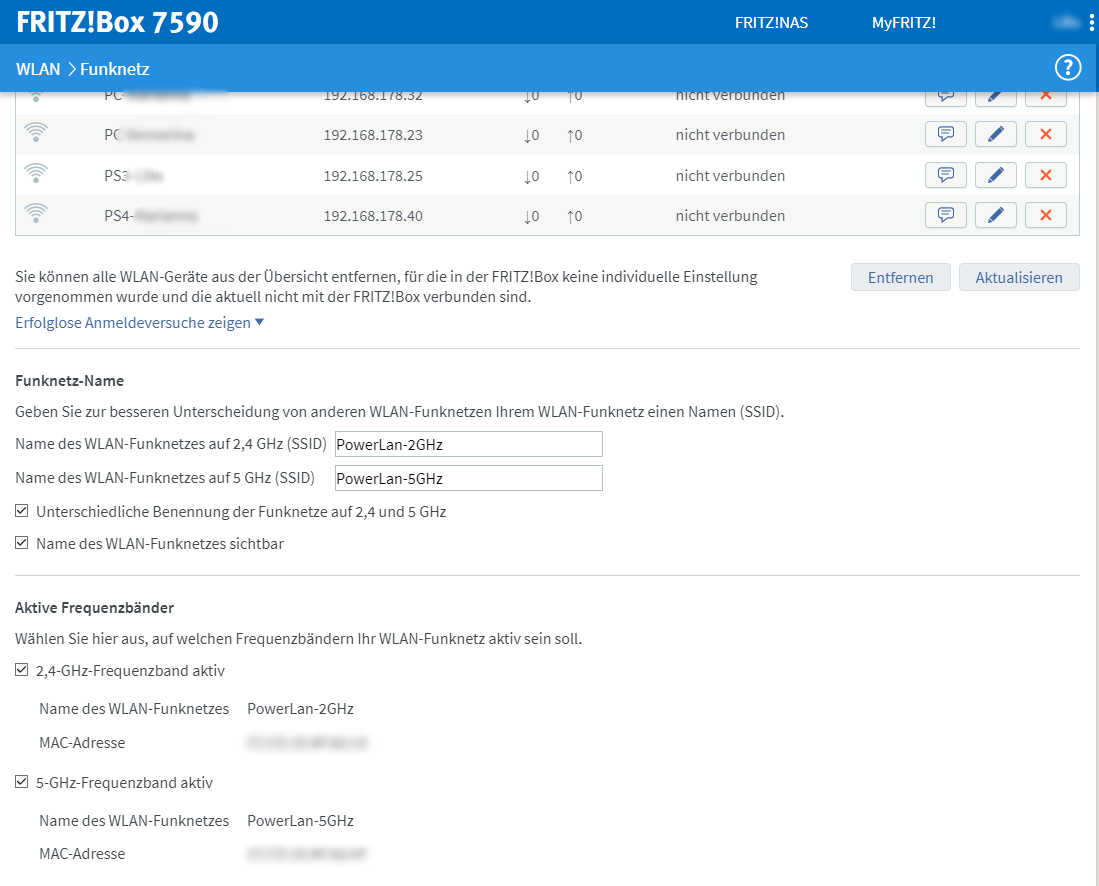Open the help page via question mark icon
The height and width of the screenshot is (886, 1099).
coord(1067,67)
